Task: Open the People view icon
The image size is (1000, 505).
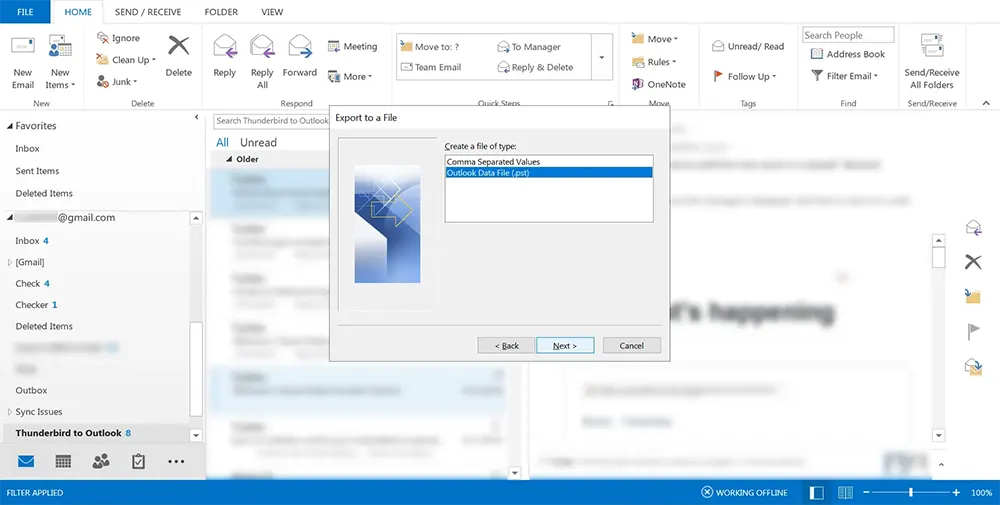Action: 101,461
